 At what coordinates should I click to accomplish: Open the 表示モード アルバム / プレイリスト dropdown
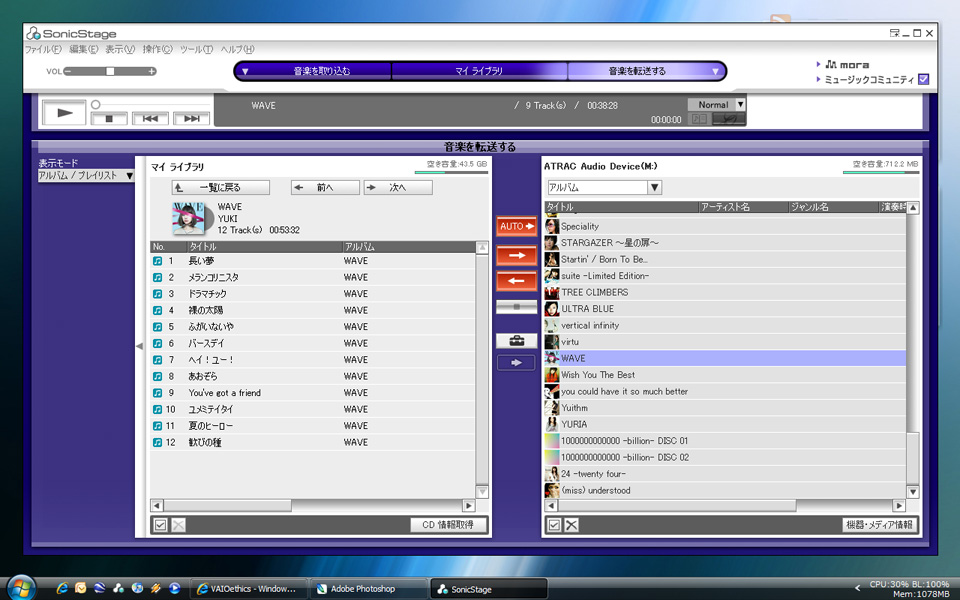86,176
